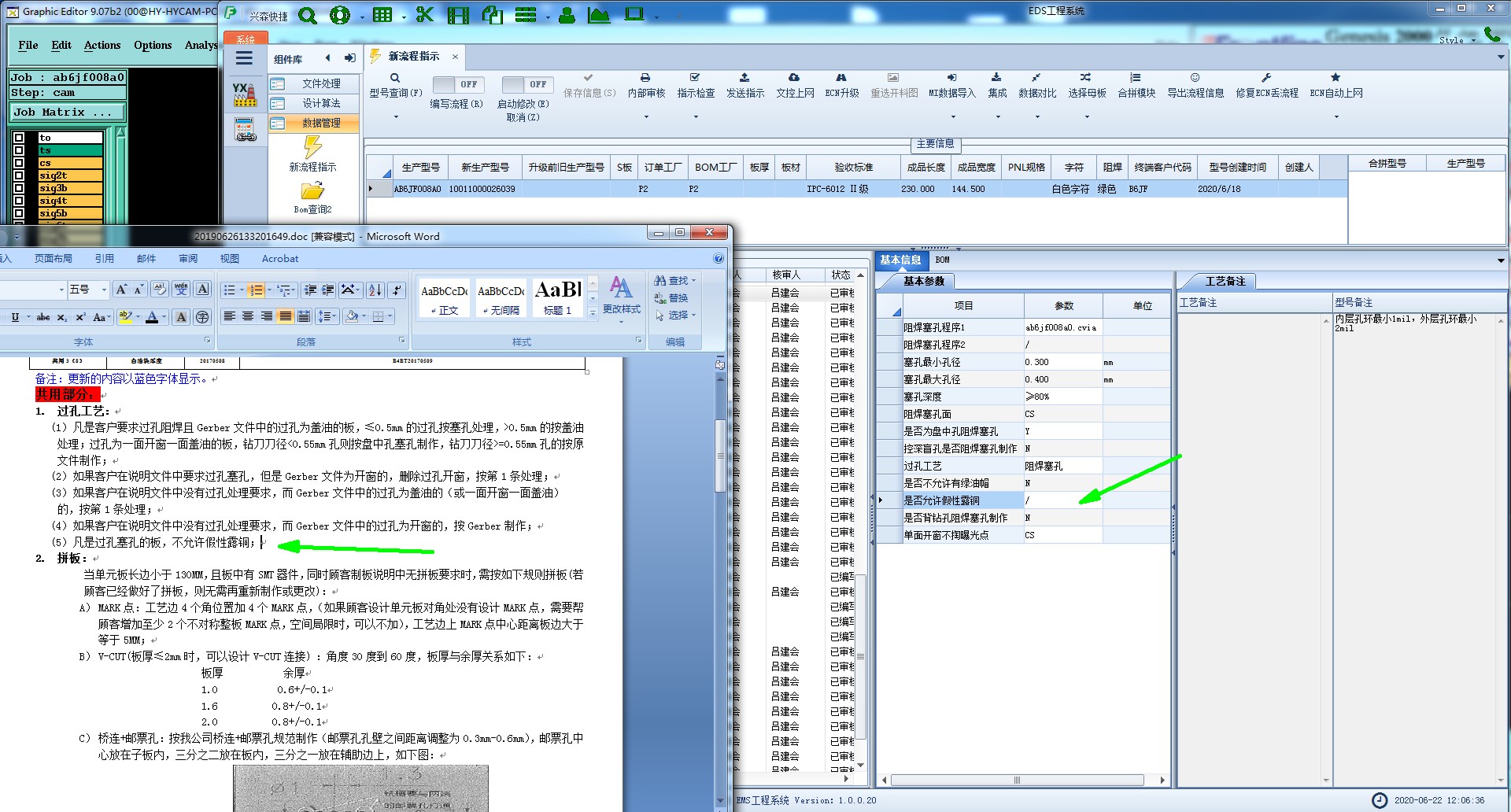Click Word font color A swatch
The width and height of the screenshot is (1511, 812).
(153, 317)
